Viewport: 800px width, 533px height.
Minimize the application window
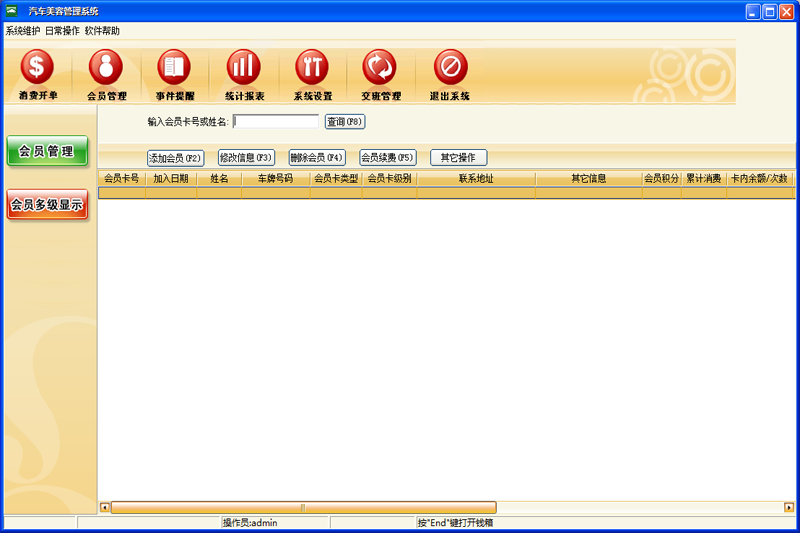point(753,11)
